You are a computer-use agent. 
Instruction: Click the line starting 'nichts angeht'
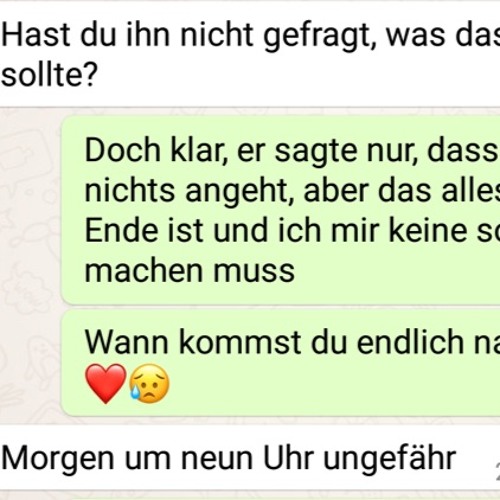tap(292, 191)
